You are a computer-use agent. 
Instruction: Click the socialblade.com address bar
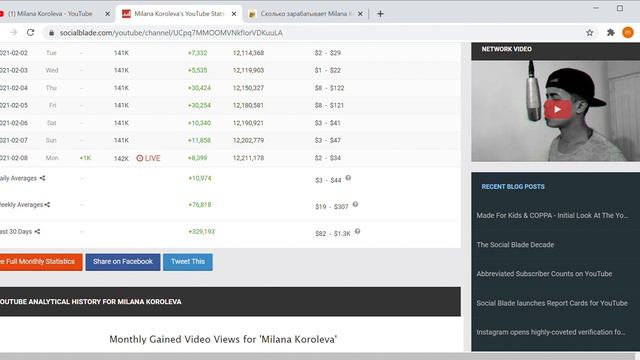[x=171, y=33]
